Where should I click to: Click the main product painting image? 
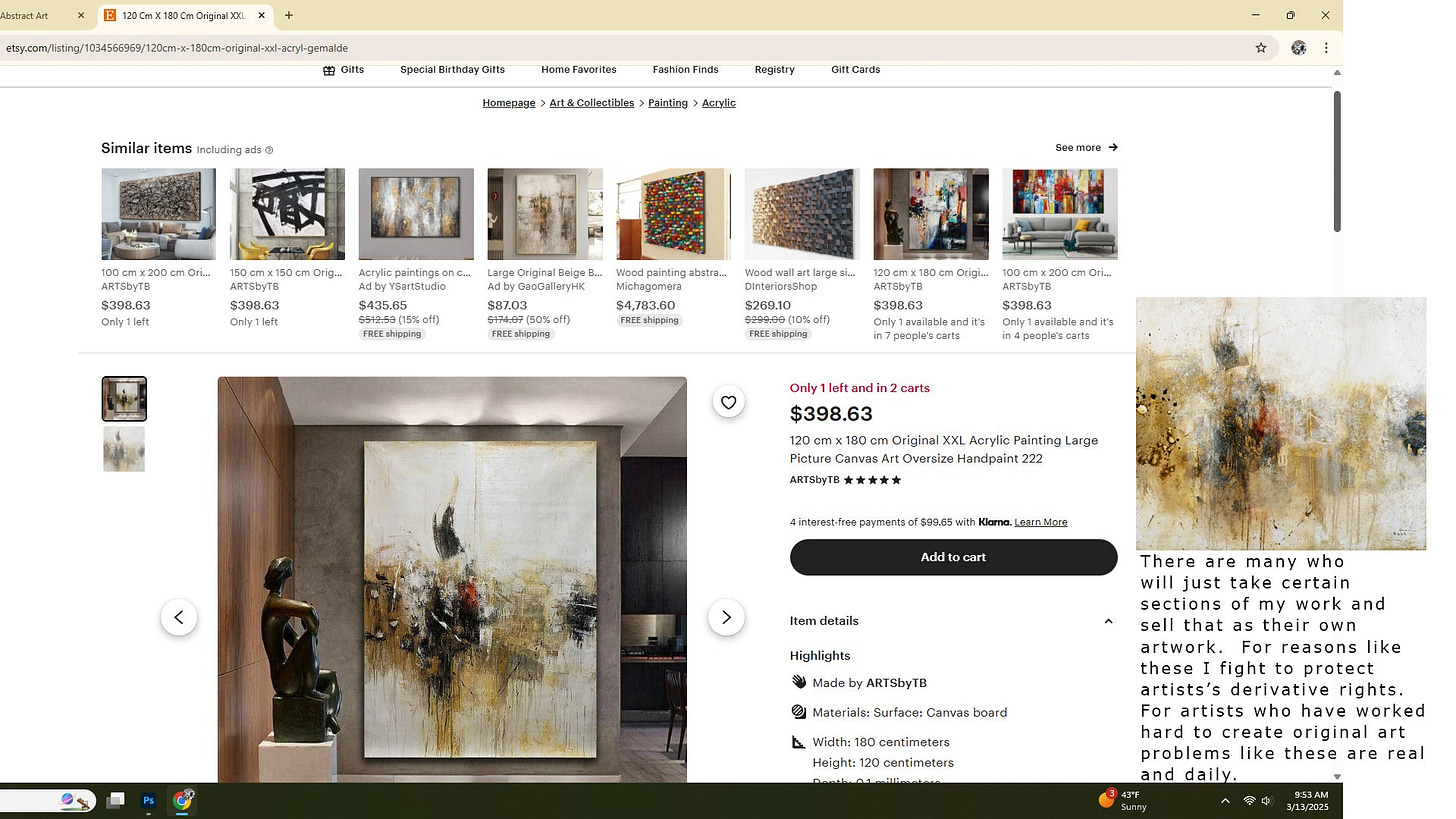pos(452,580)
